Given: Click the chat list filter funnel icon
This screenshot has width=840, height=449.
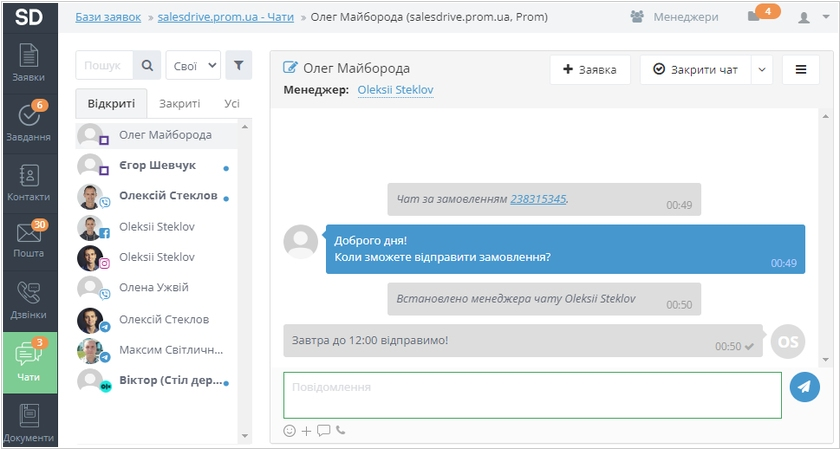Looking at the screenshot, I should coord(238,66).
